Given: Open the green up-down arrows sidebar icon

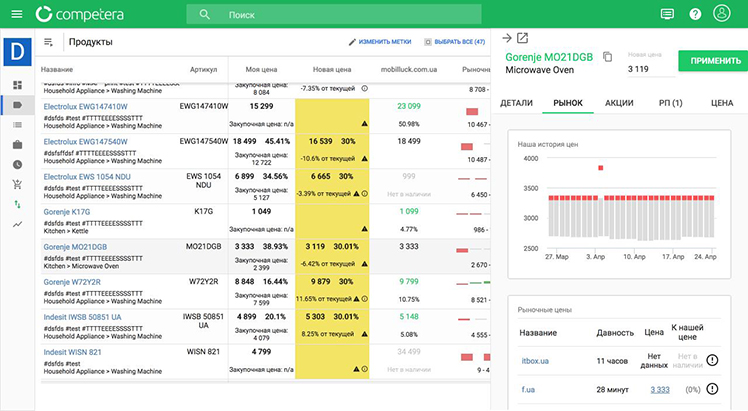Looking at the screenshot, I should coord(18,205).
